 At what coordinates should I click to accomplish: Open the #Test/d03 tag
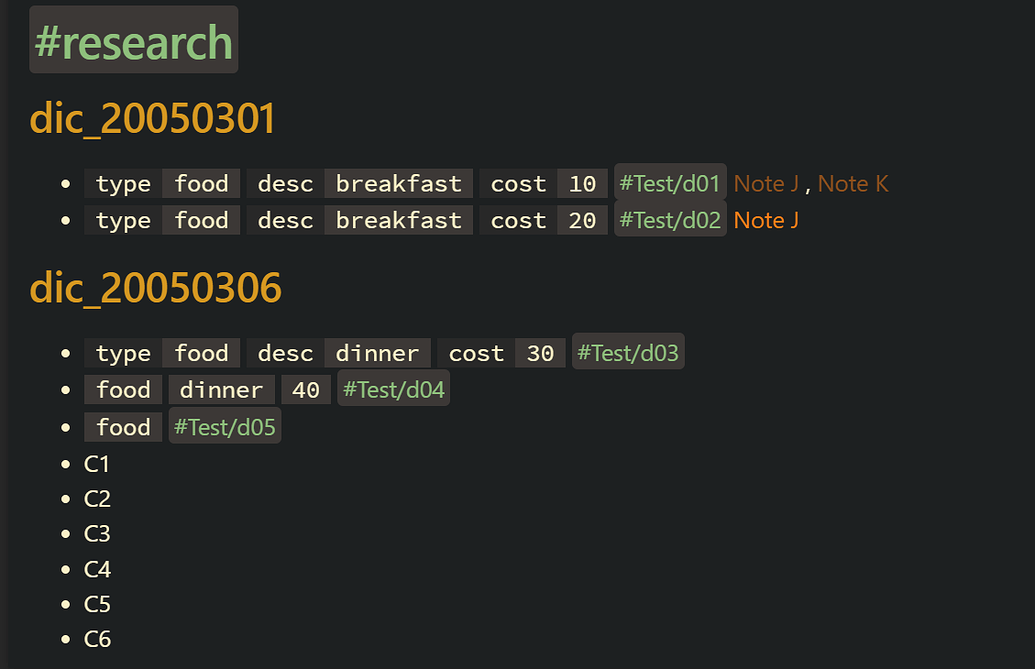pyautogui.click(x=628, y=352)
